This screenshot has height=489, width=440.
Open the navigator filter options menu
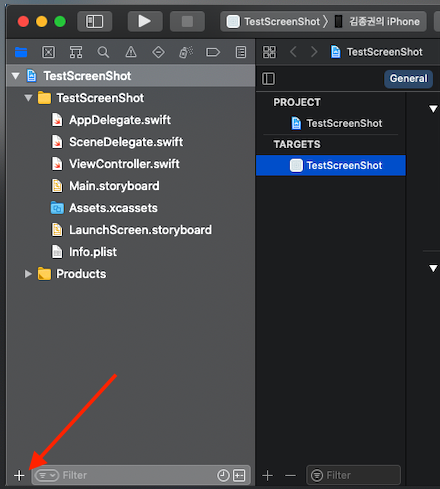point(47,475)
